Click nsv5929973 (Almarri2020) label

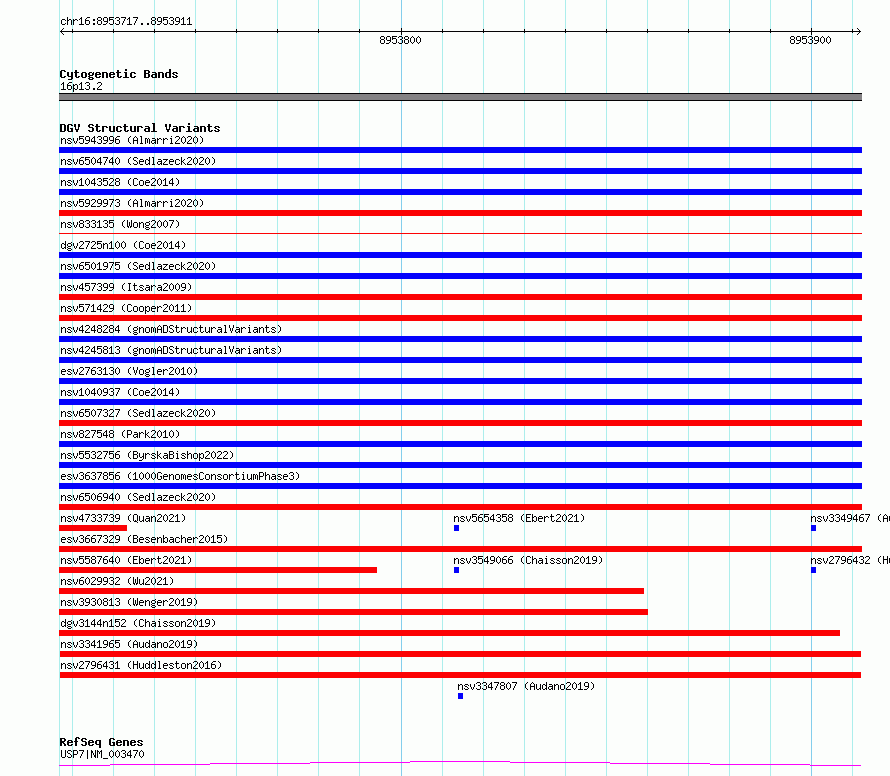[x=132, y=203]
